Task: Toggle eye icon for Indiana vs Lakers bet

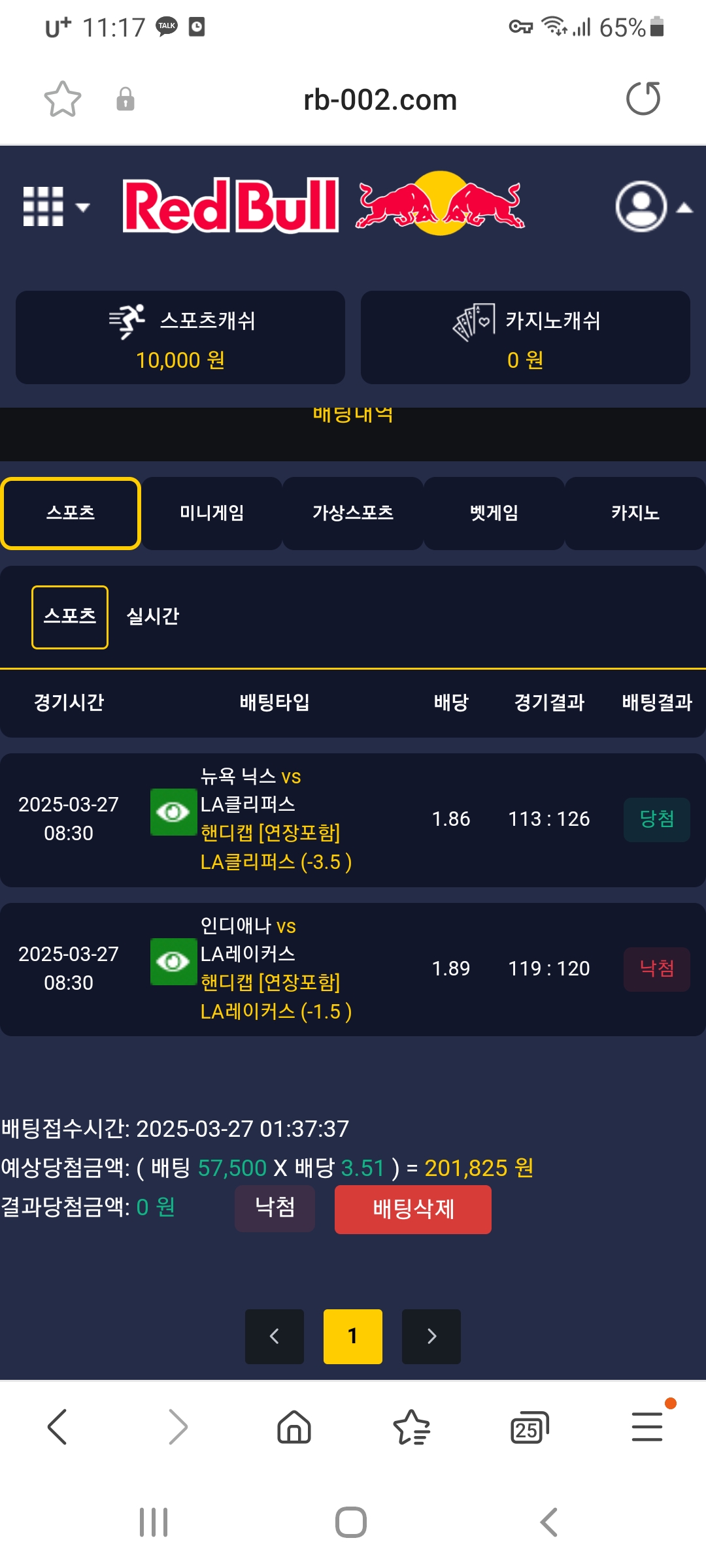Action: 173,962
